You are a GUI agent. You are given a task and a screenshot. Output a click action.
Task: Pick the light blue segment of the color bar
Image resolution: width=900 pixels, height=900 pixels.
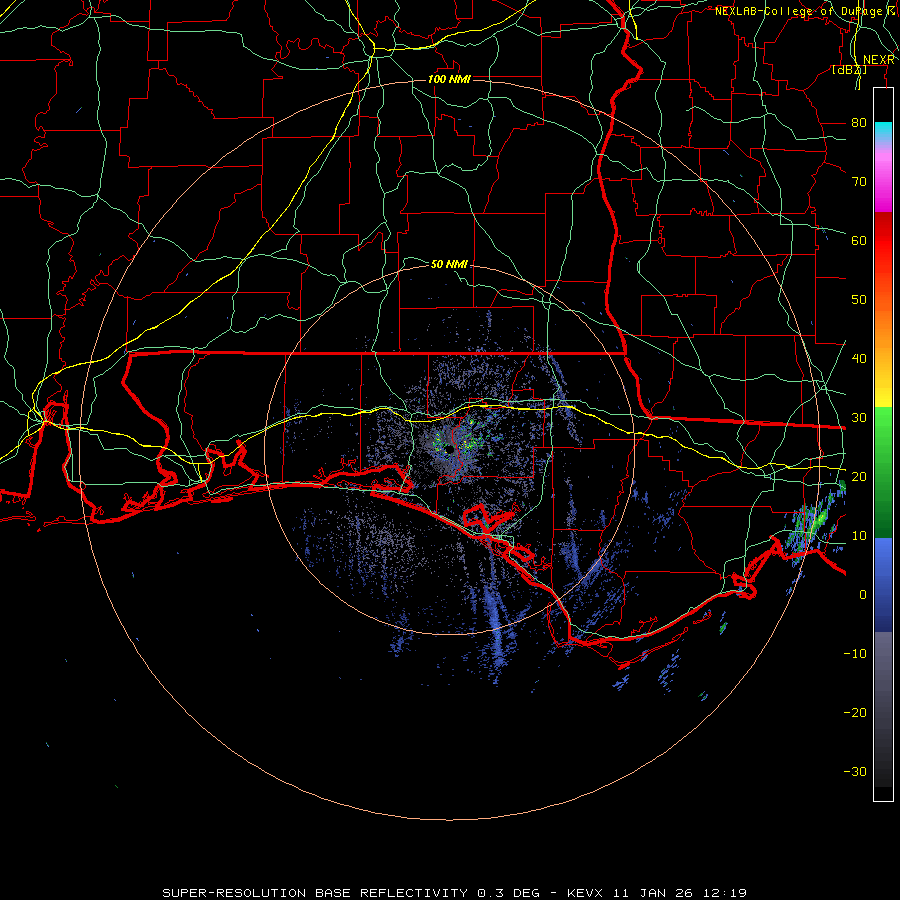883,552
